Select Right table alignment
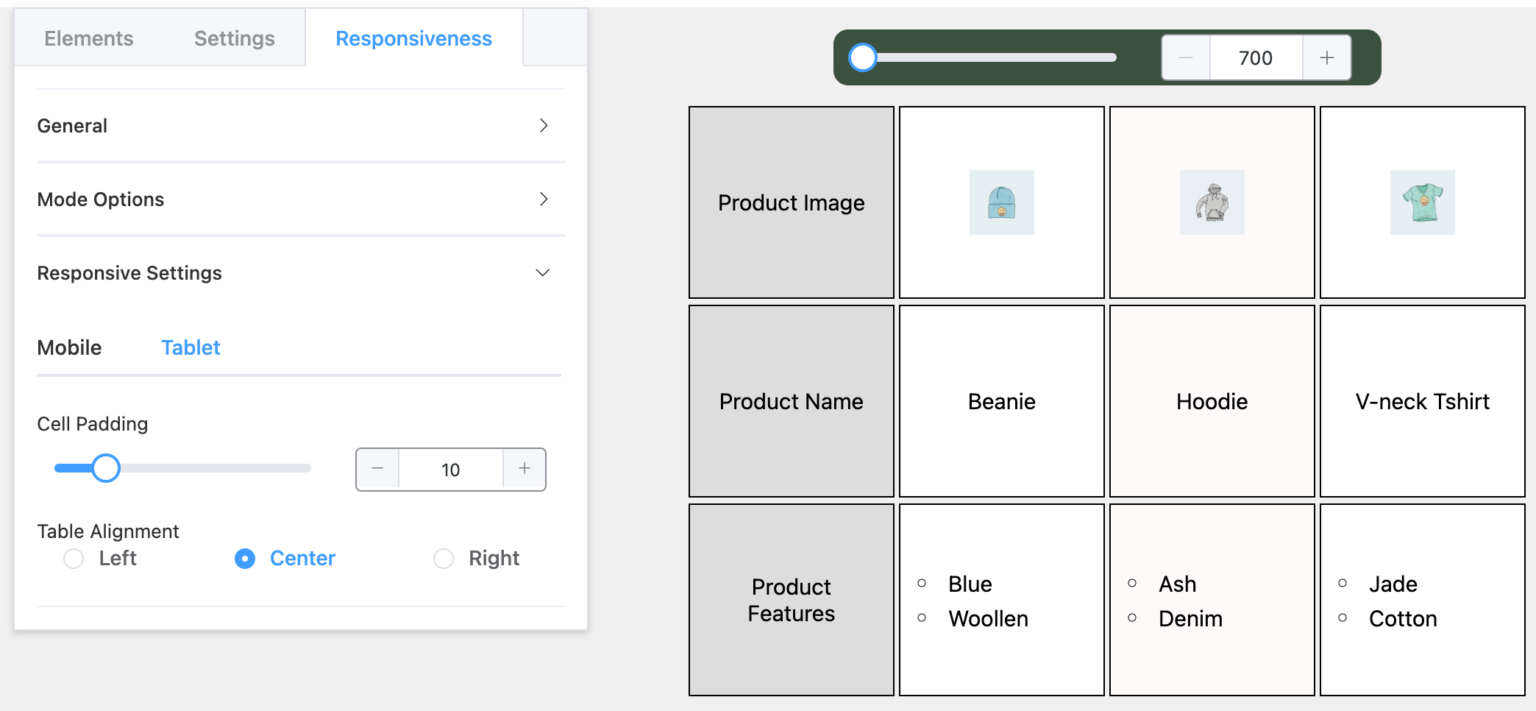This screenshot has height=711, width=1536. click(444, 559)
